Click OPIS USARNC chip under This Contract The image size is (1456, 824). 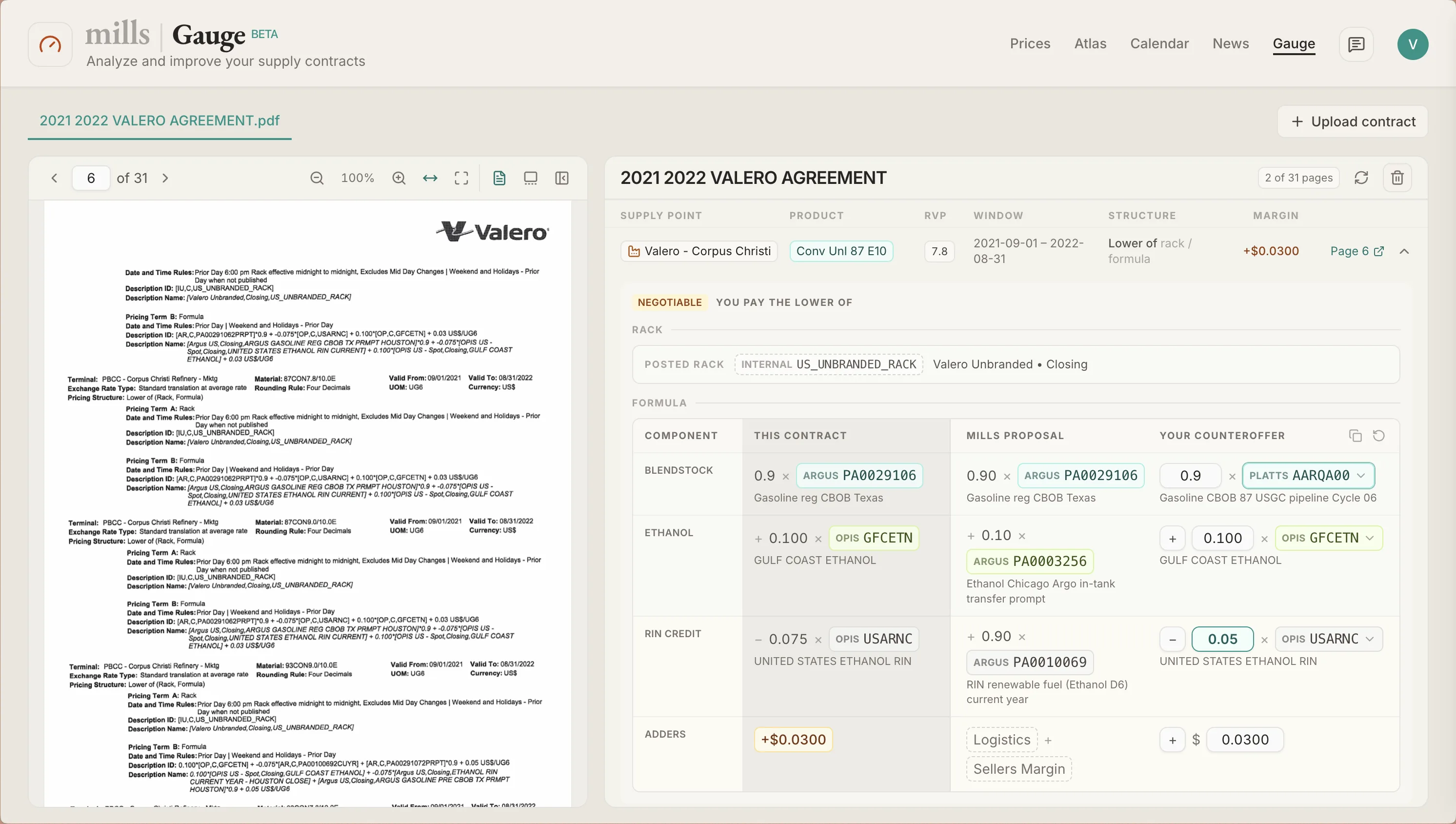point(874,639)
